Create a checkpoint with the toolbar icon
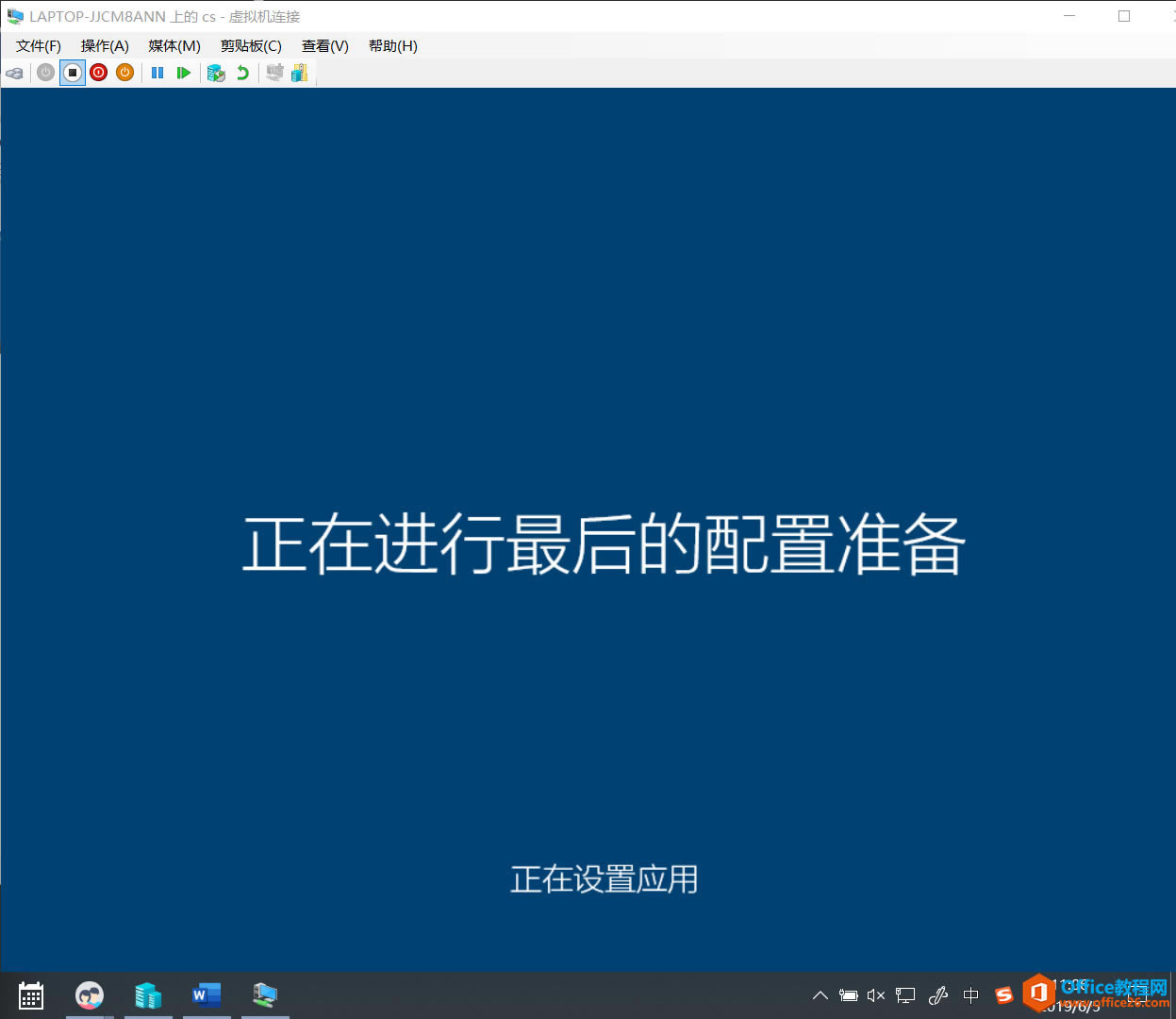The height and width of the screenshot is (1019, 1176). [216, 73]
